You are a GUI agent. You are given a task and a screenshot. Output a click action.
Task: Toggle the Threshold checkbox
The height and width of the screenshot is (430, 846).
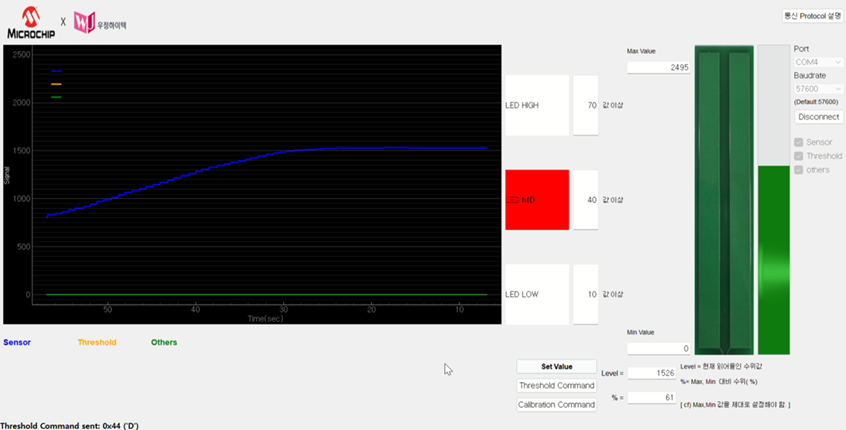[x=799, y=156]
